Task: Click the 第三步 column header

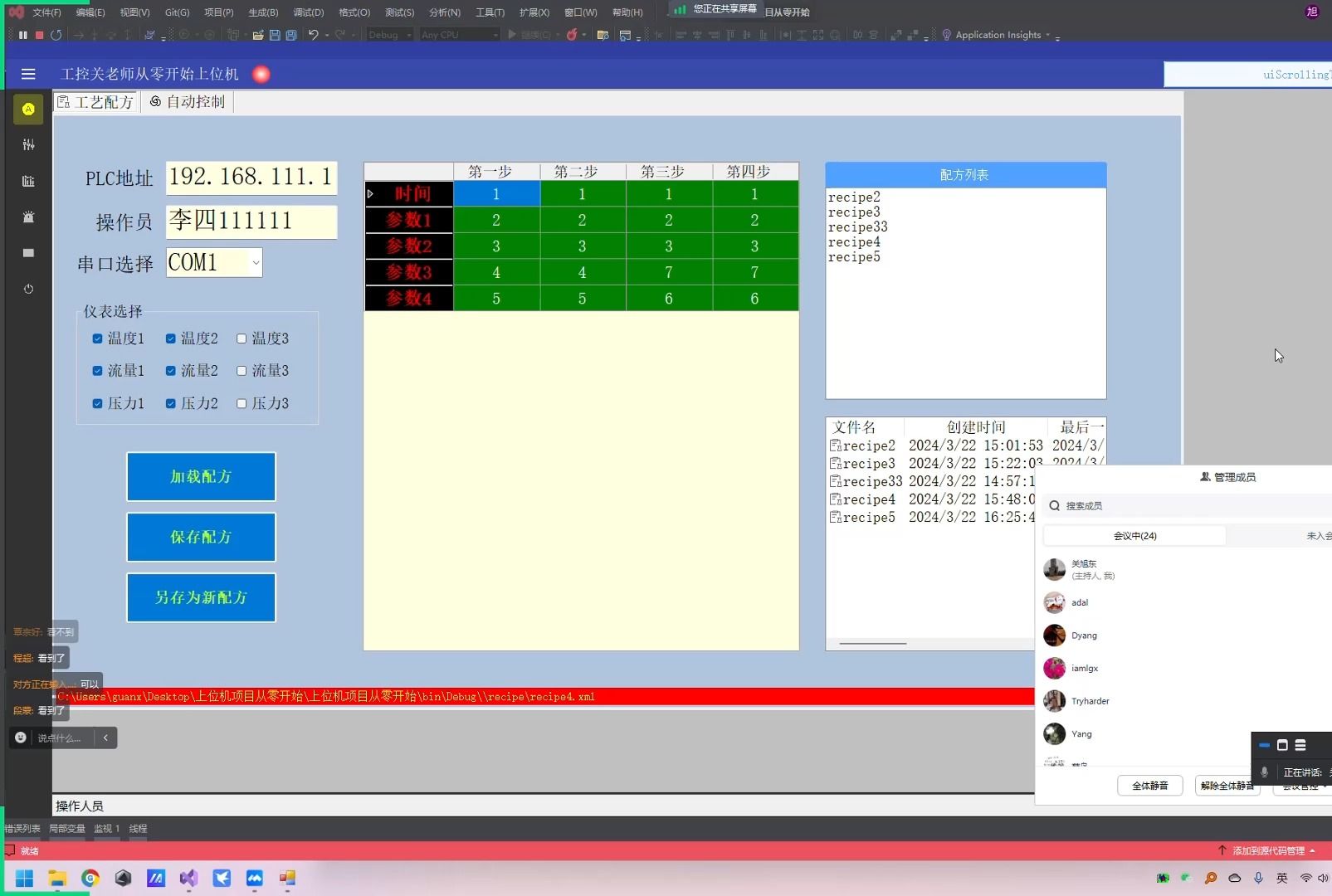Action: (669, 172)
